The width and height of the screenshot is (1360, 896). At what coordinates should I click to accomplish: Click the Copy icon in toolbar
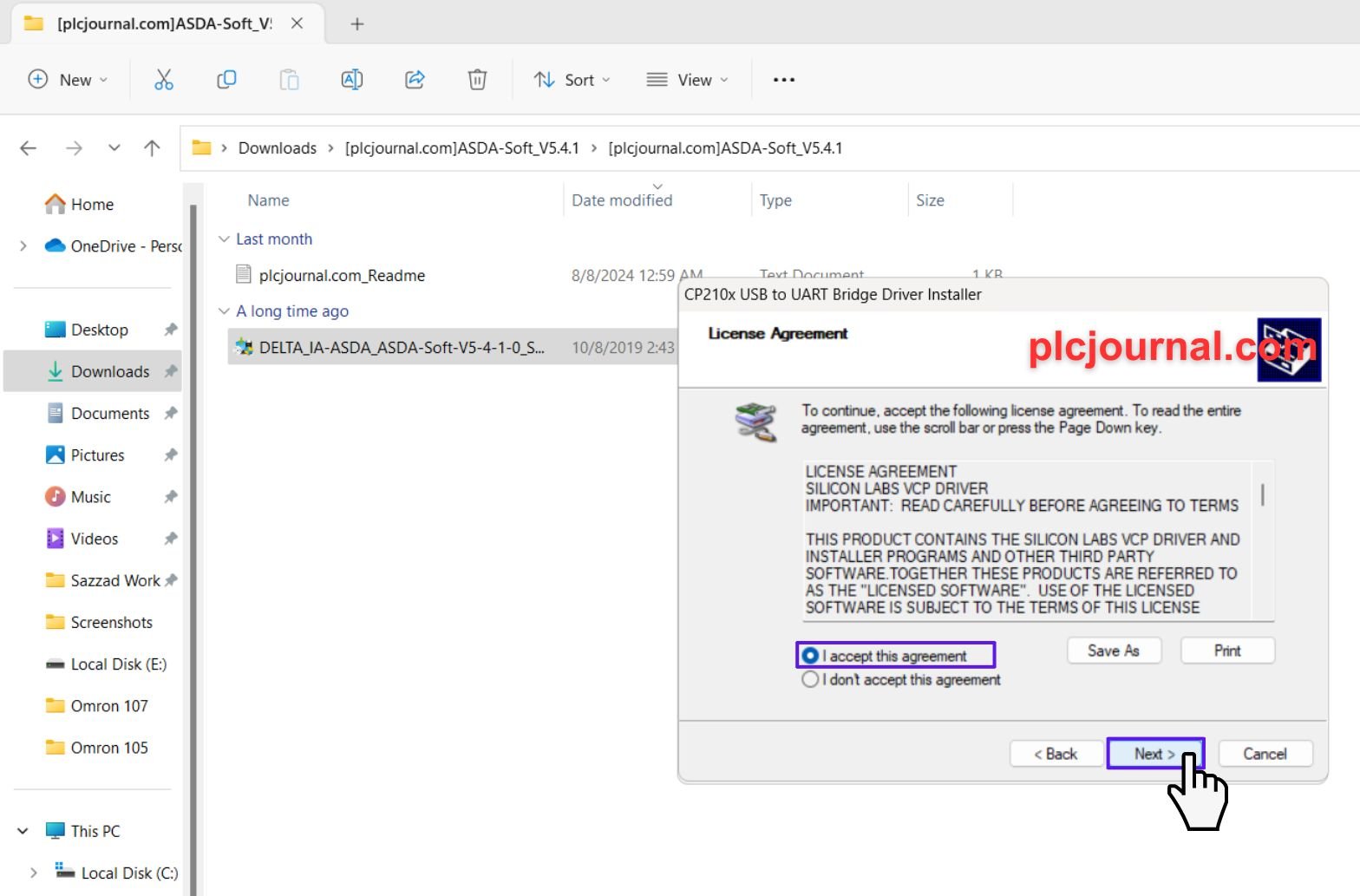(x=226, y=80)
